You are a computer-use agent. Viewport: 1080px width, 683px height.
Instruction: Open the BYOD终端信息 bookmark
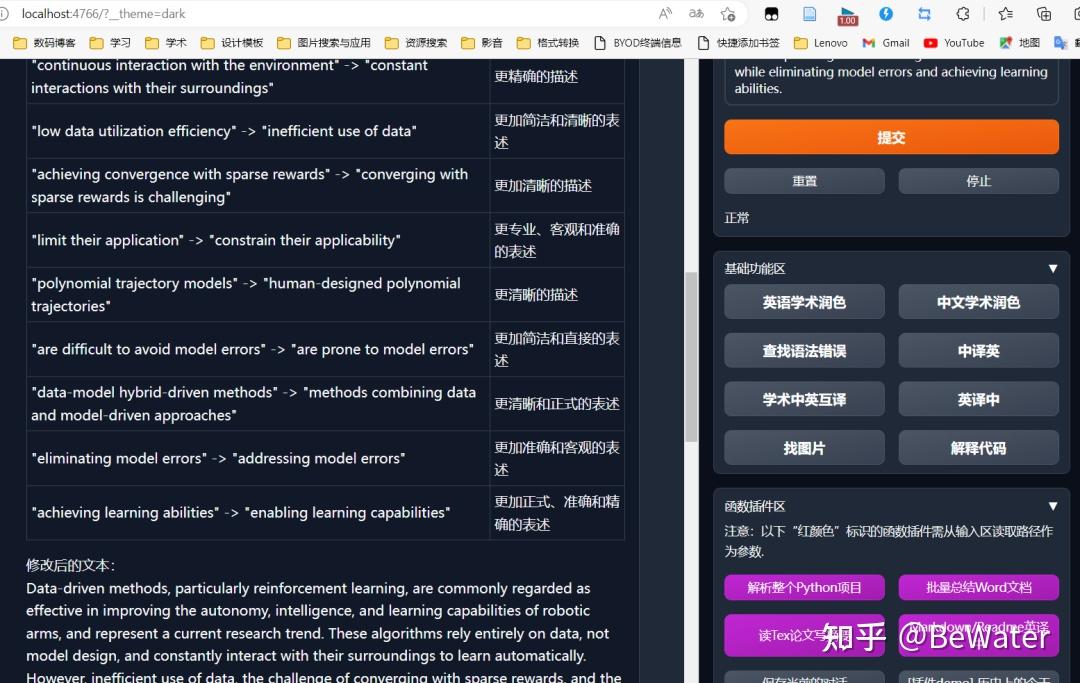[638, 43]
